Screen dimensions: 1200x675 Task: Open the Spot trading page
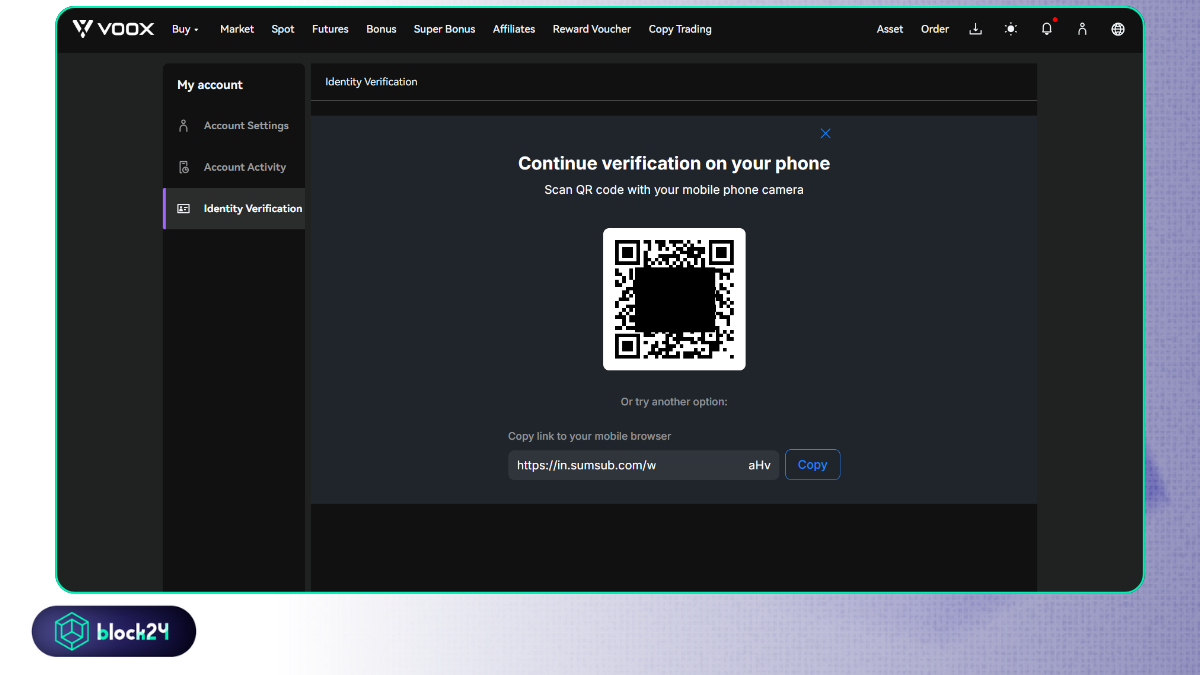pyautogui.click(x=283, y=29)
